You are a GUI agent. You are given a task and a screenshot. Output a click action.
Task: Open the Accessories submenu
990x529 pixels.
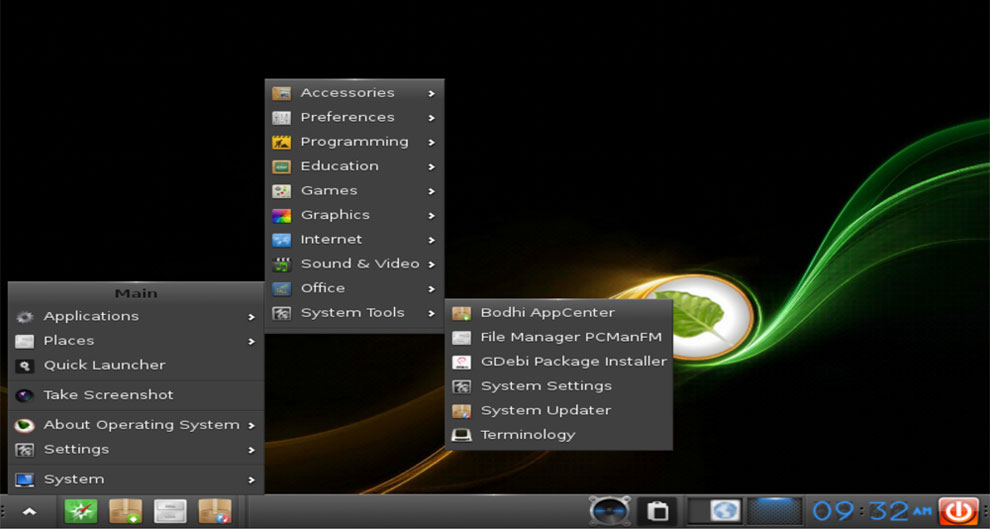pyautogui.click(x=354, y=93)
